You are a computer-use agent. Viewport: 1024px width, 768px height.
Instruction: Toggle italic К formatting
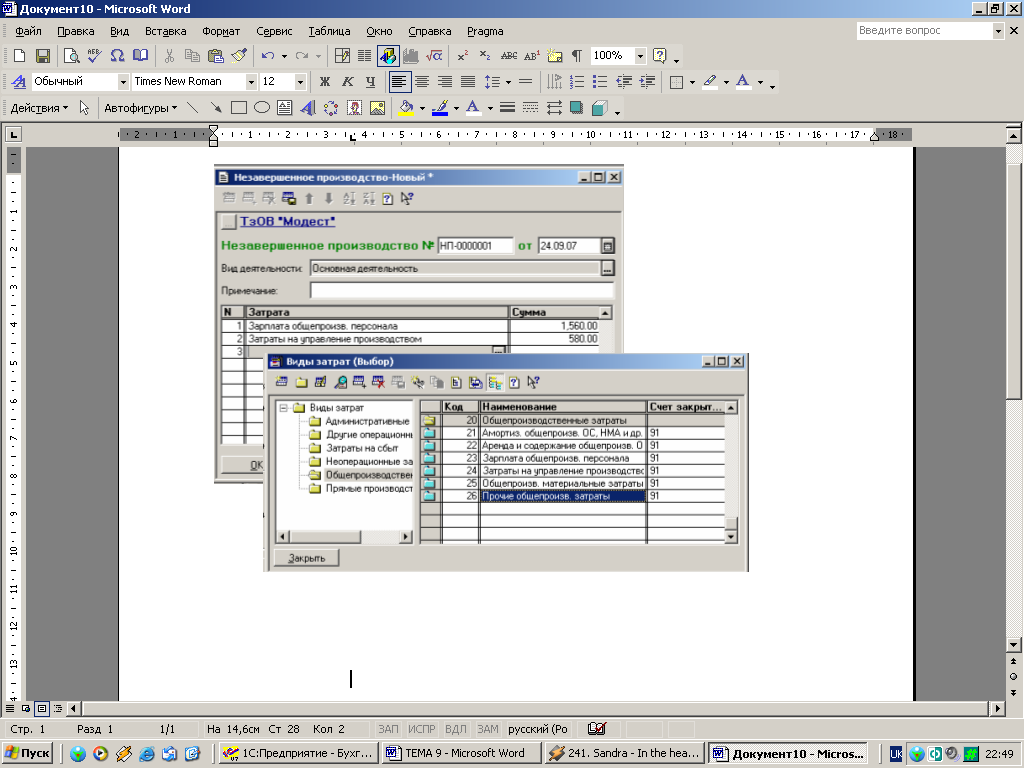tap(347, 82)
